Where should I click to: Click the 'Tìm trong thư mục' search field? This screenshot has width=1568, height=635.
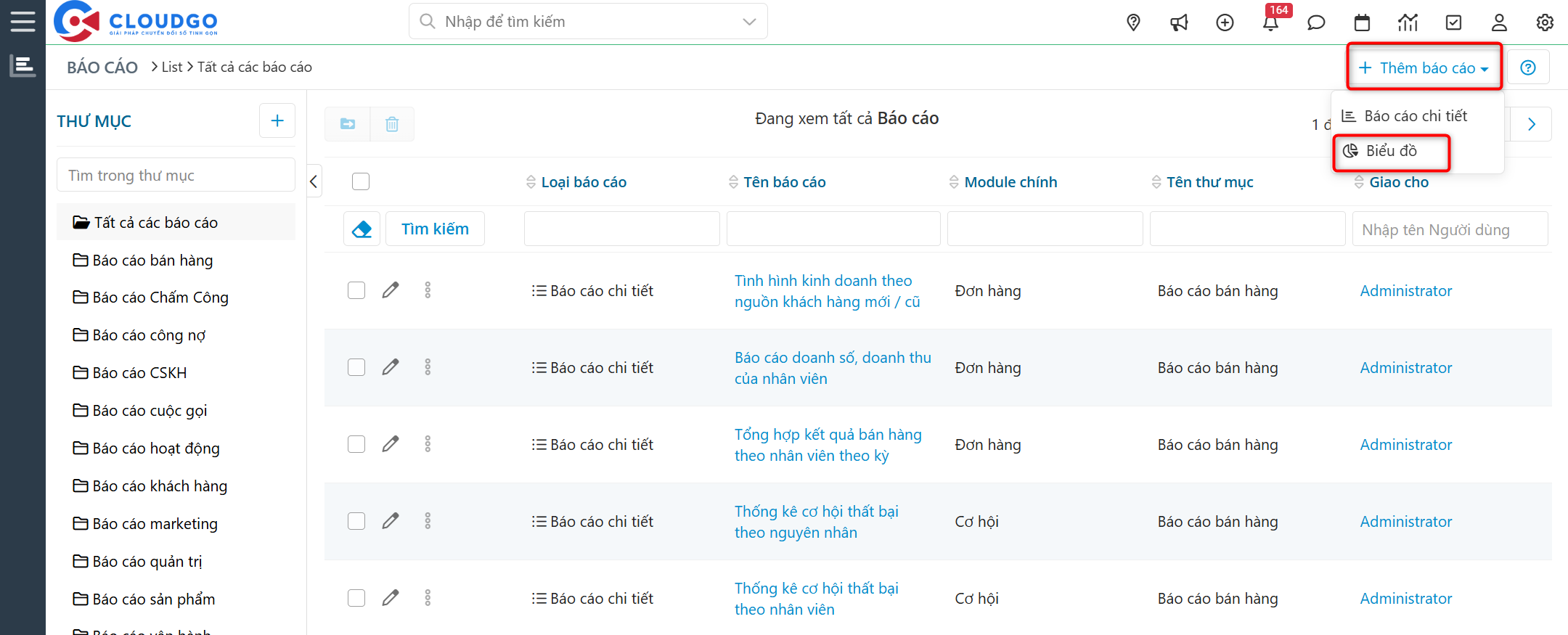[x=176, y=176]
